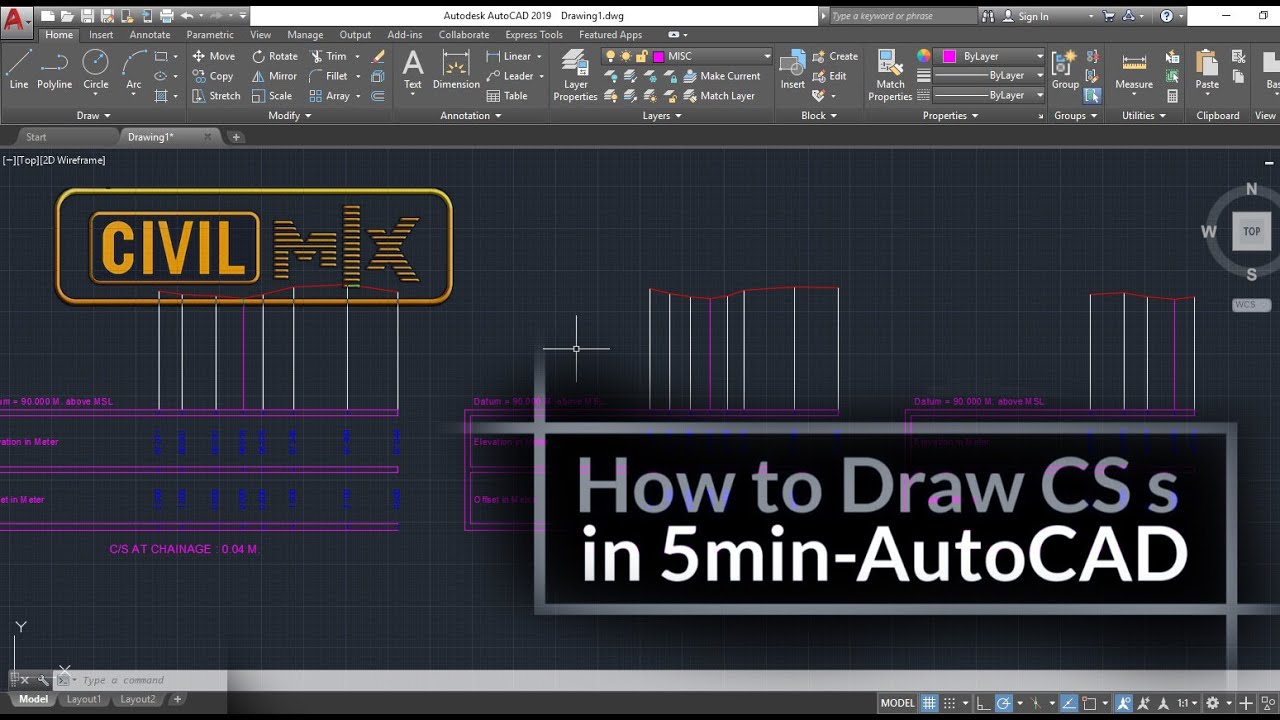Click the Erase tool icon

(x=378, y=56)
